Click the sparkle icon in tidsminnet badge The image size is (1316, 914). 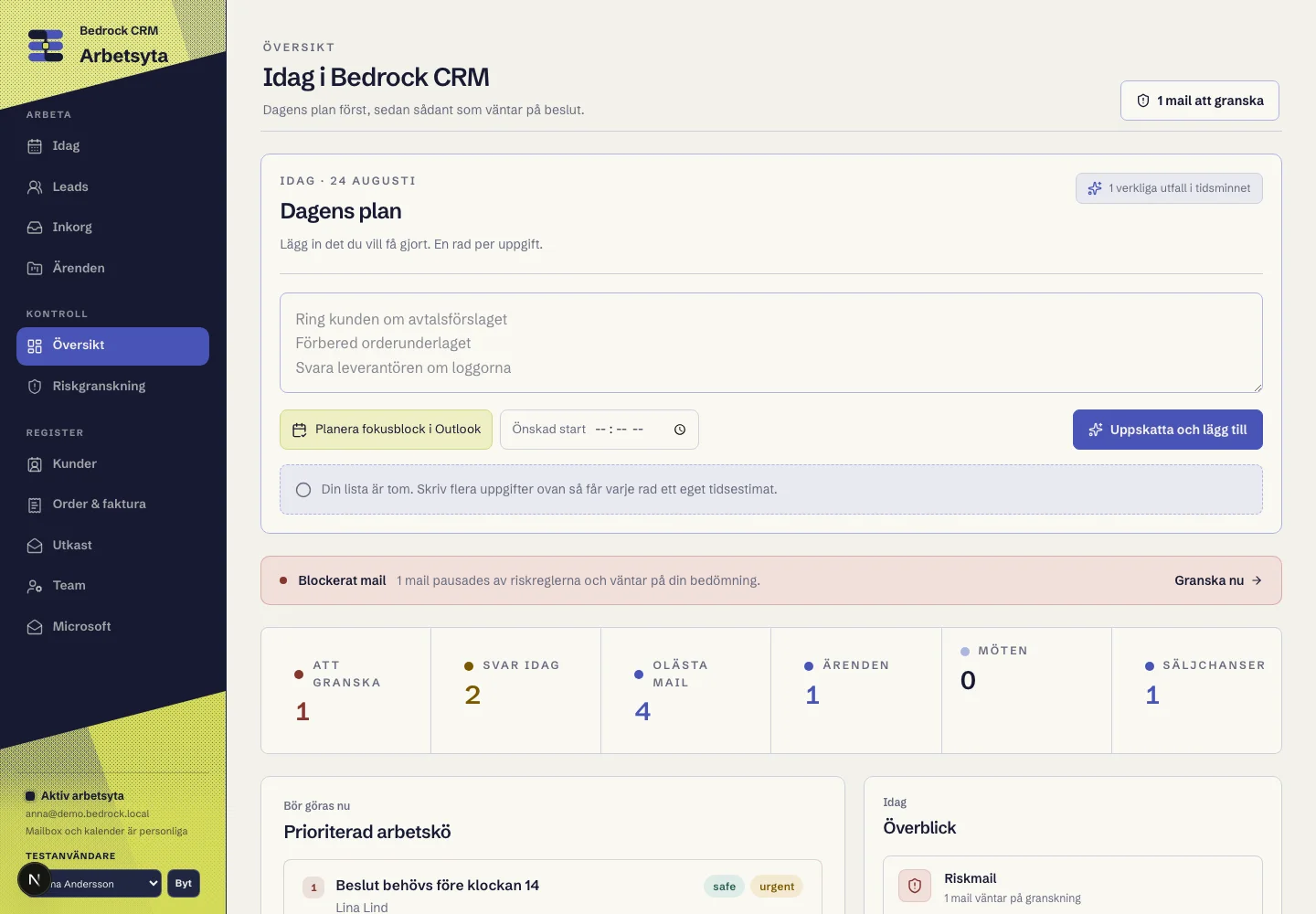[1095, 188]
